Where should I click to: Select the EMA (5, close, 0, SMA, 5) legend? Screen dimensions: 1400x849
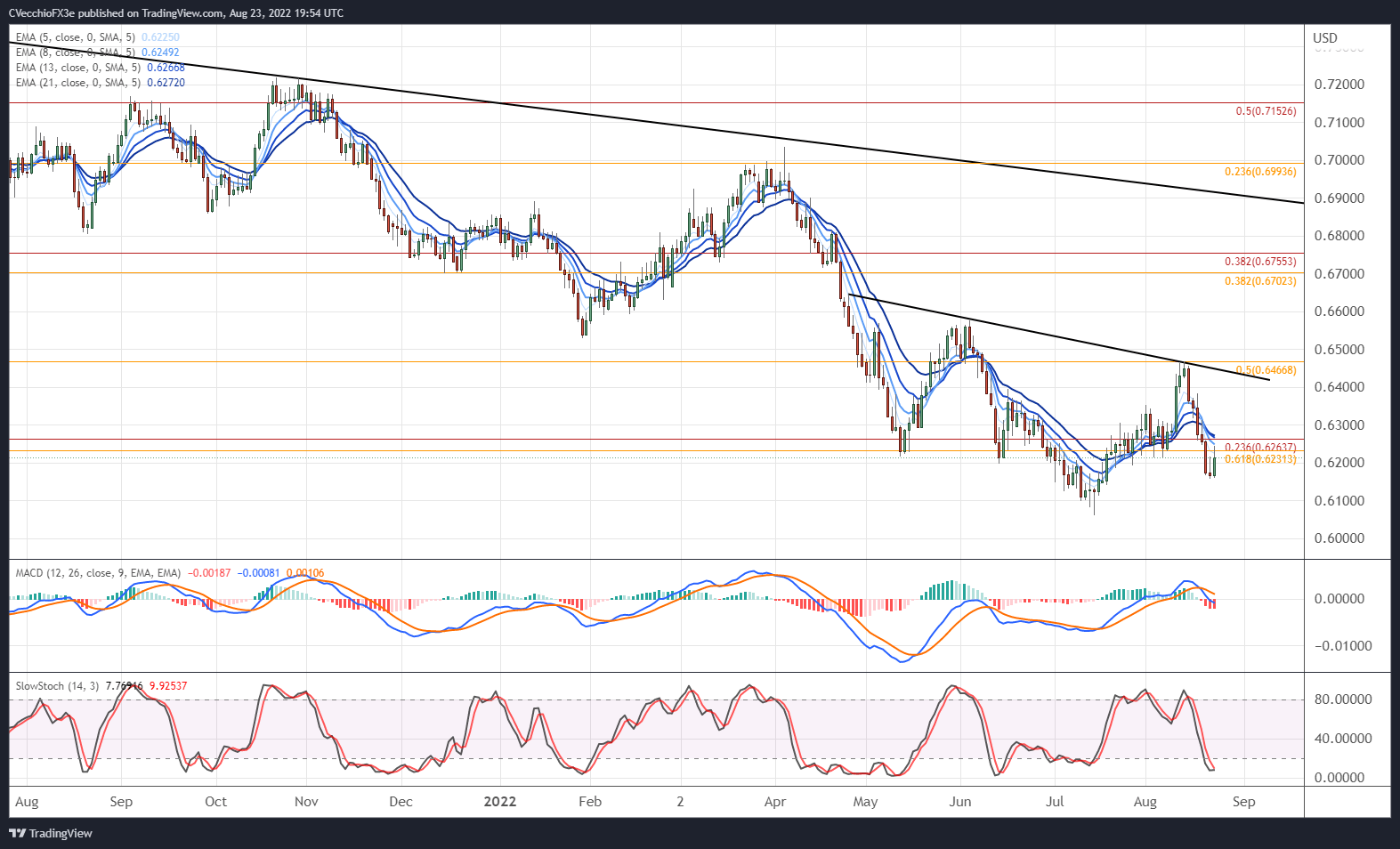coord(76,37)
